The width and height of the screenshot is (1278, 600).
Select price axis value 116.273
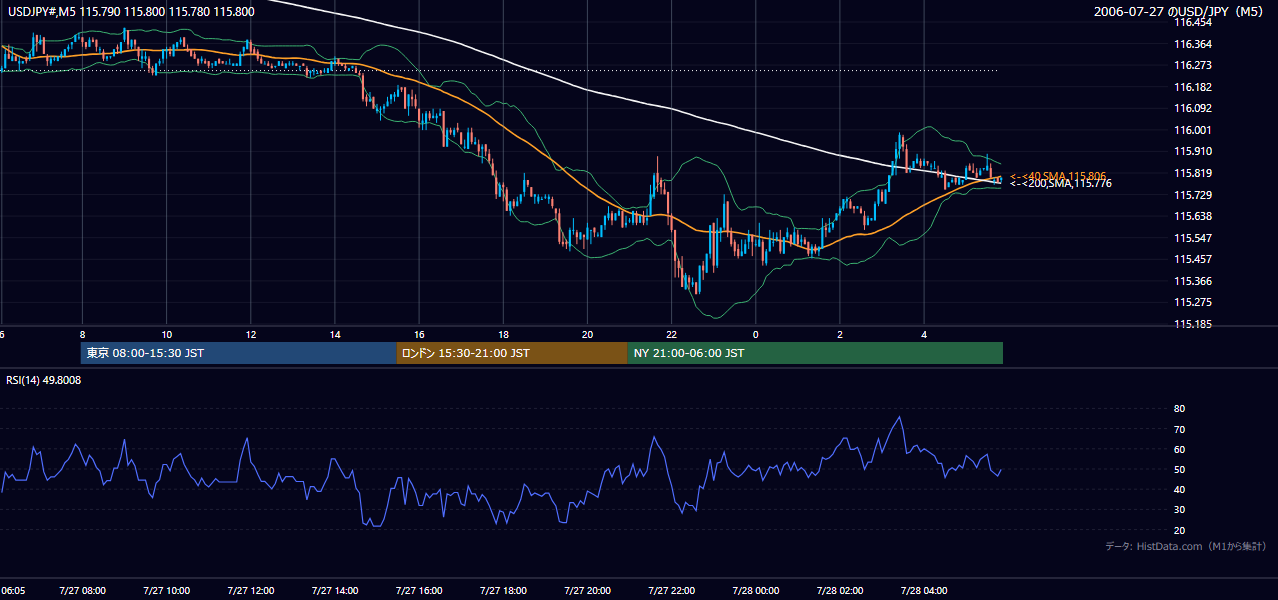click(1194, 65)
